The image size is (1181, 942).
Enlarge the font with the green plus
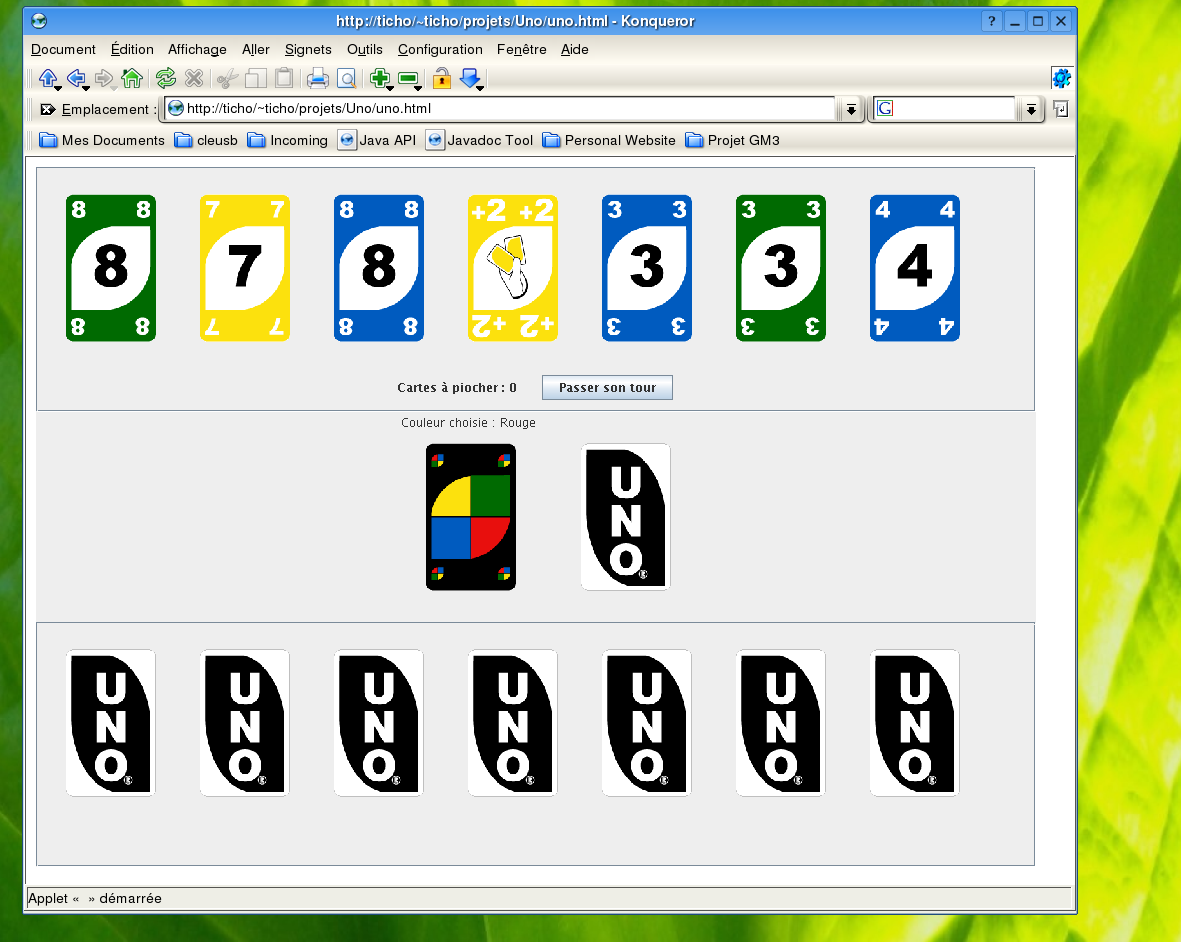(380, 78)
